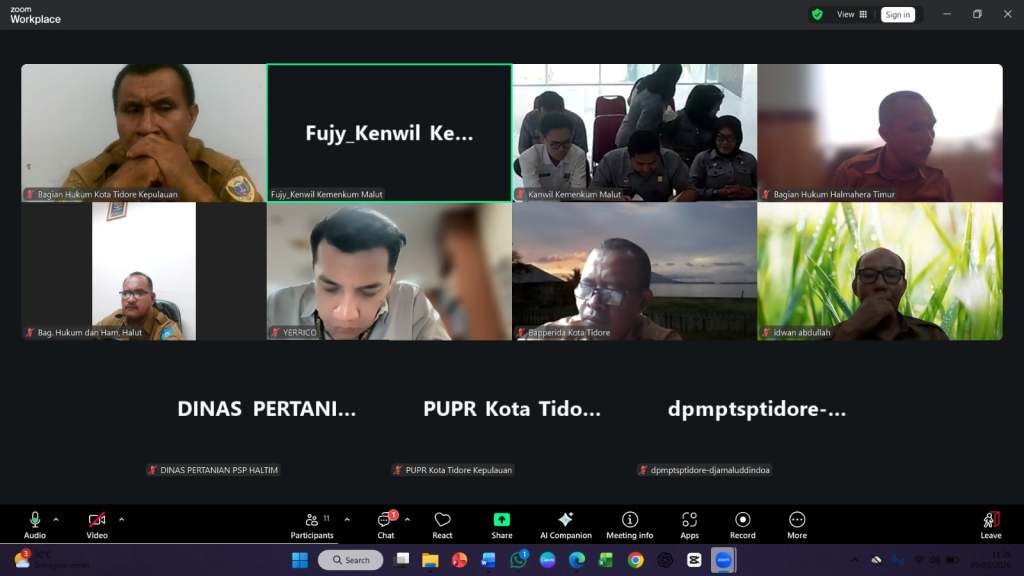Click the green Share screen icon
1024x576 pixels.
click(x=501, y=520)
